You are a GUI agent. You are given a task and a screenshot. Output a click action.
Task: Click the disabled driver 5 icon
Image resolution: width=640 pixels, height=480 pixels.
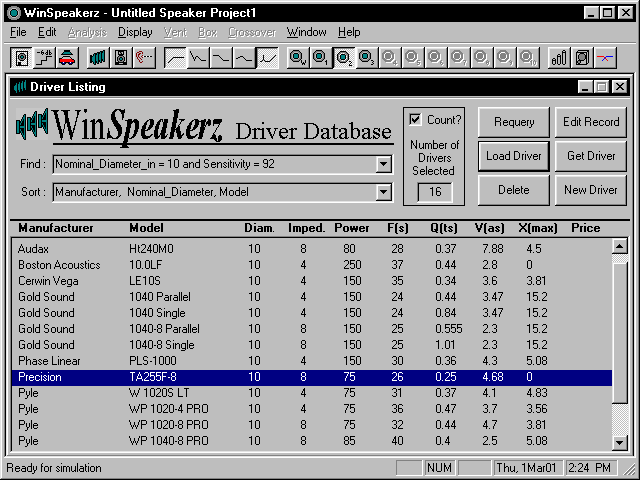pos(413,58)
